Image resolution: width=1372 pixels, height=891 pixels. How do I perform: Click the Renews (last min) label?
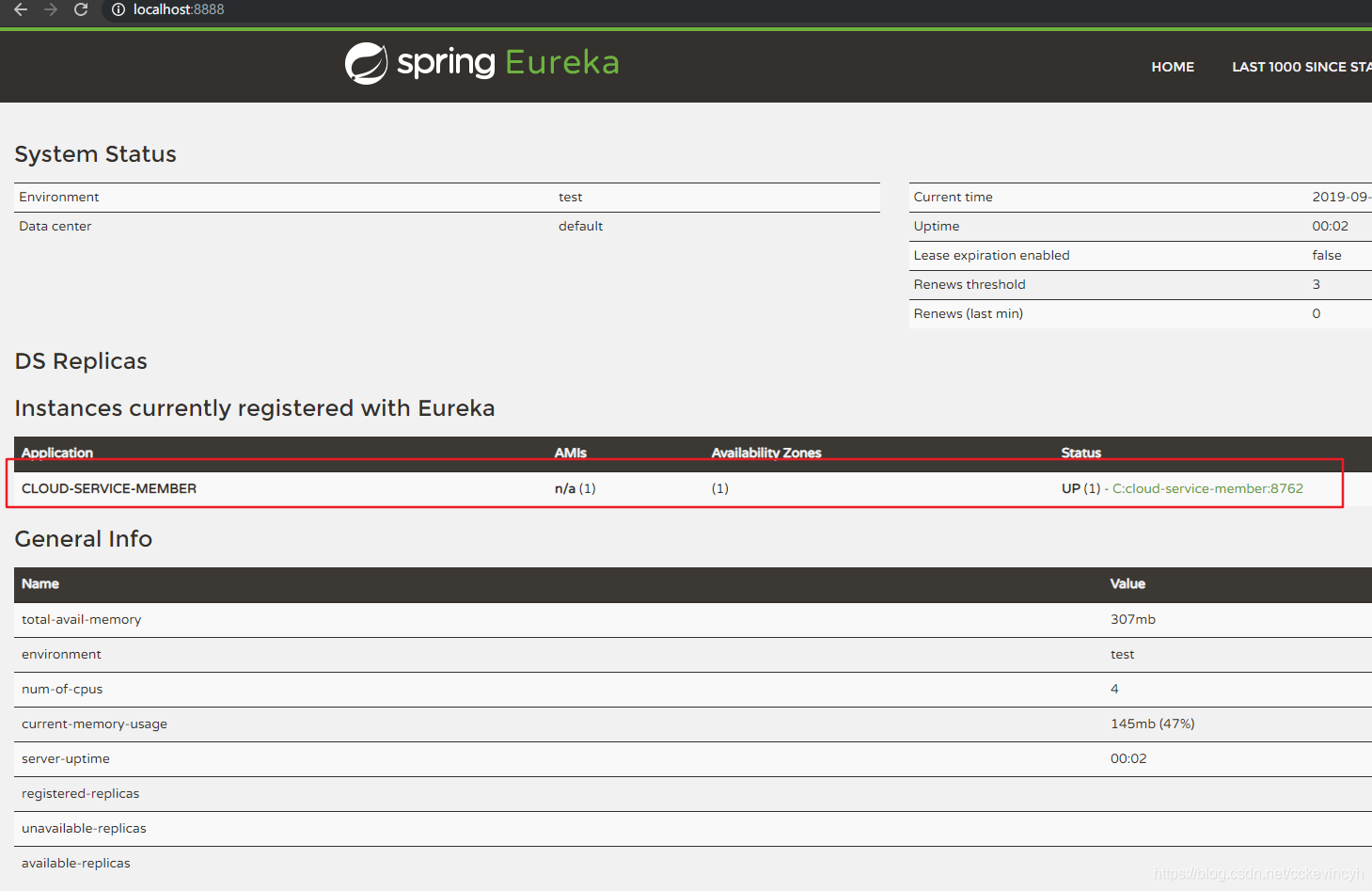[969, 313]
